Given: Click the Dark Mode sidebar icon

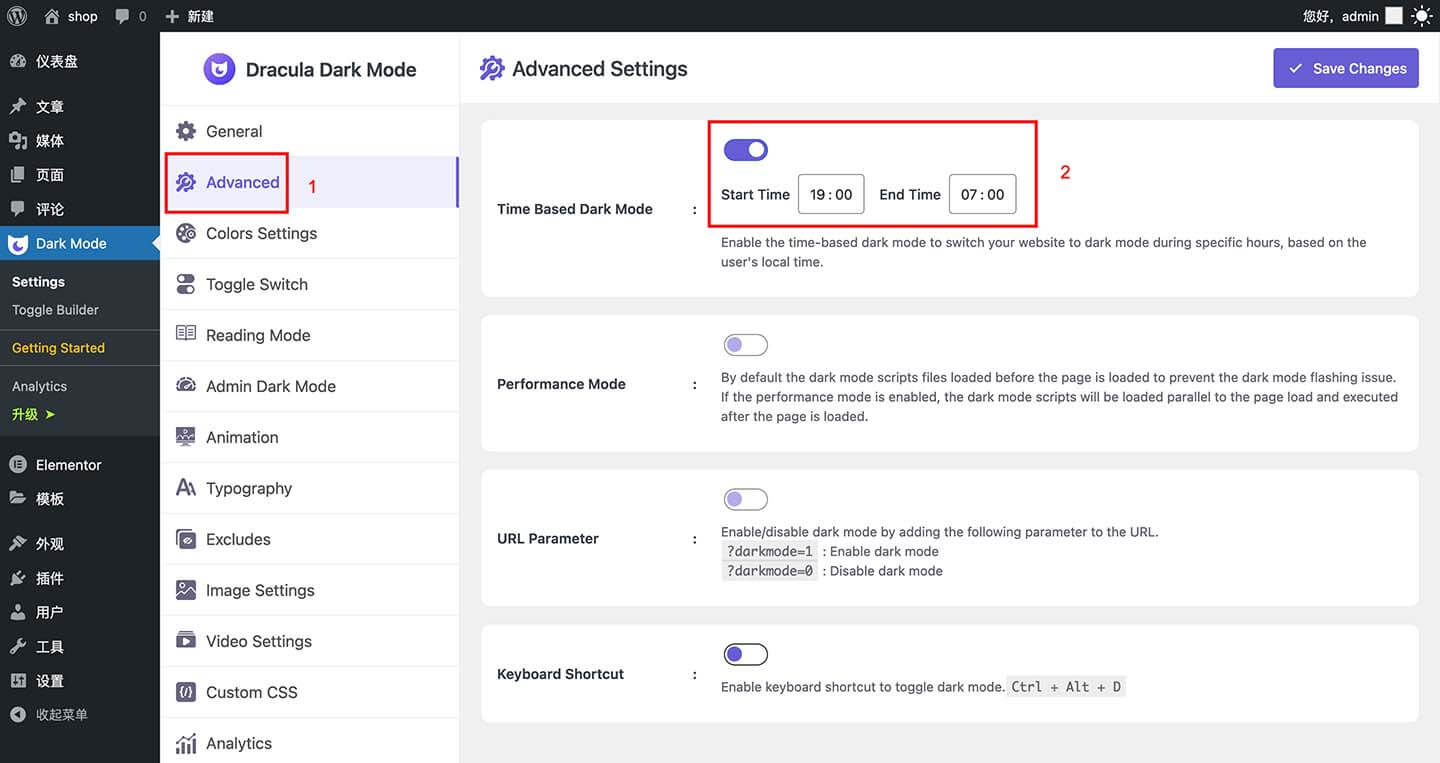Looking at the screenshot, I should coord(17,243).
